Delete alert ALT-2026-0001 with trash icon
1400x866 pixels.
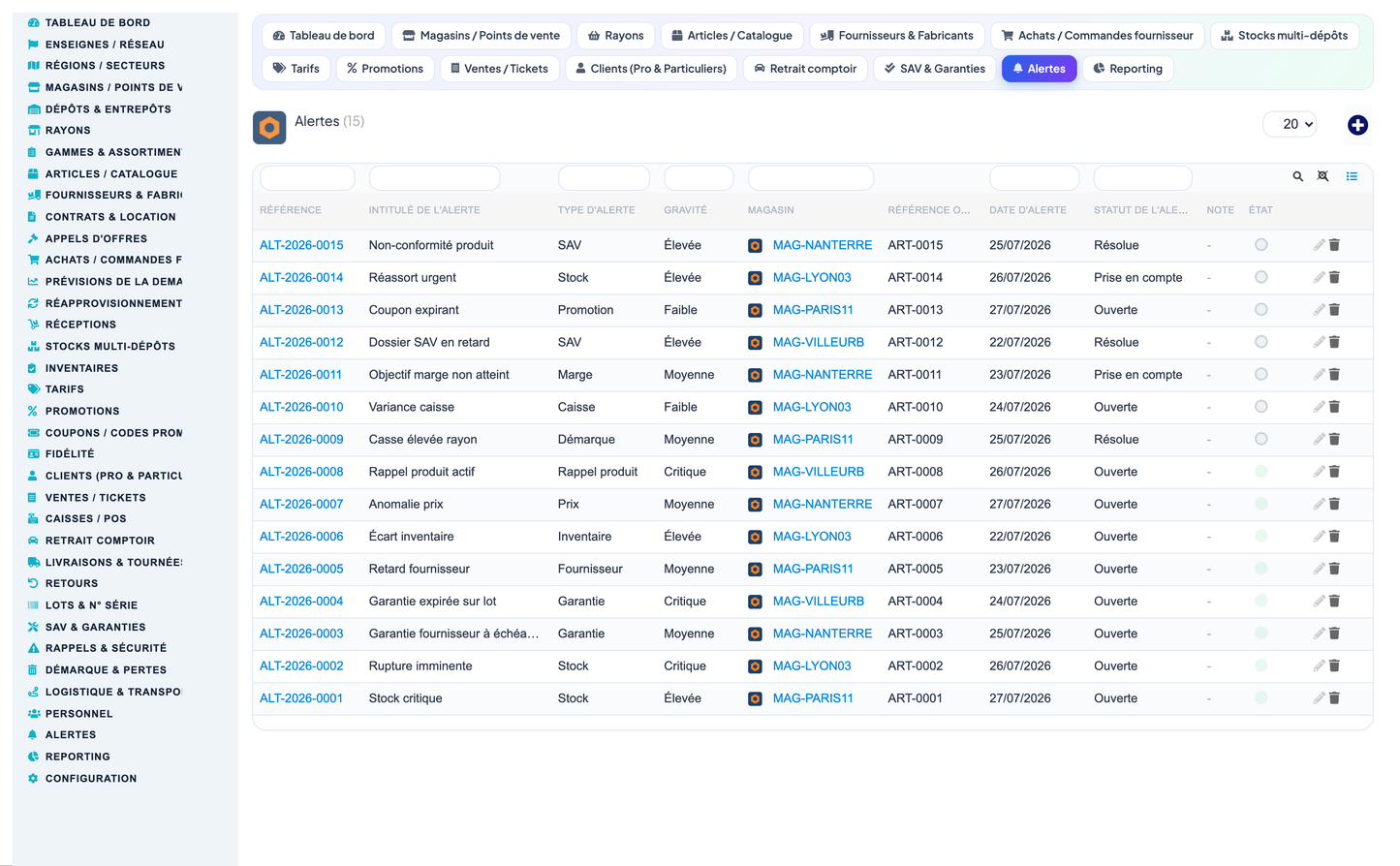(x=1334, y=698)
